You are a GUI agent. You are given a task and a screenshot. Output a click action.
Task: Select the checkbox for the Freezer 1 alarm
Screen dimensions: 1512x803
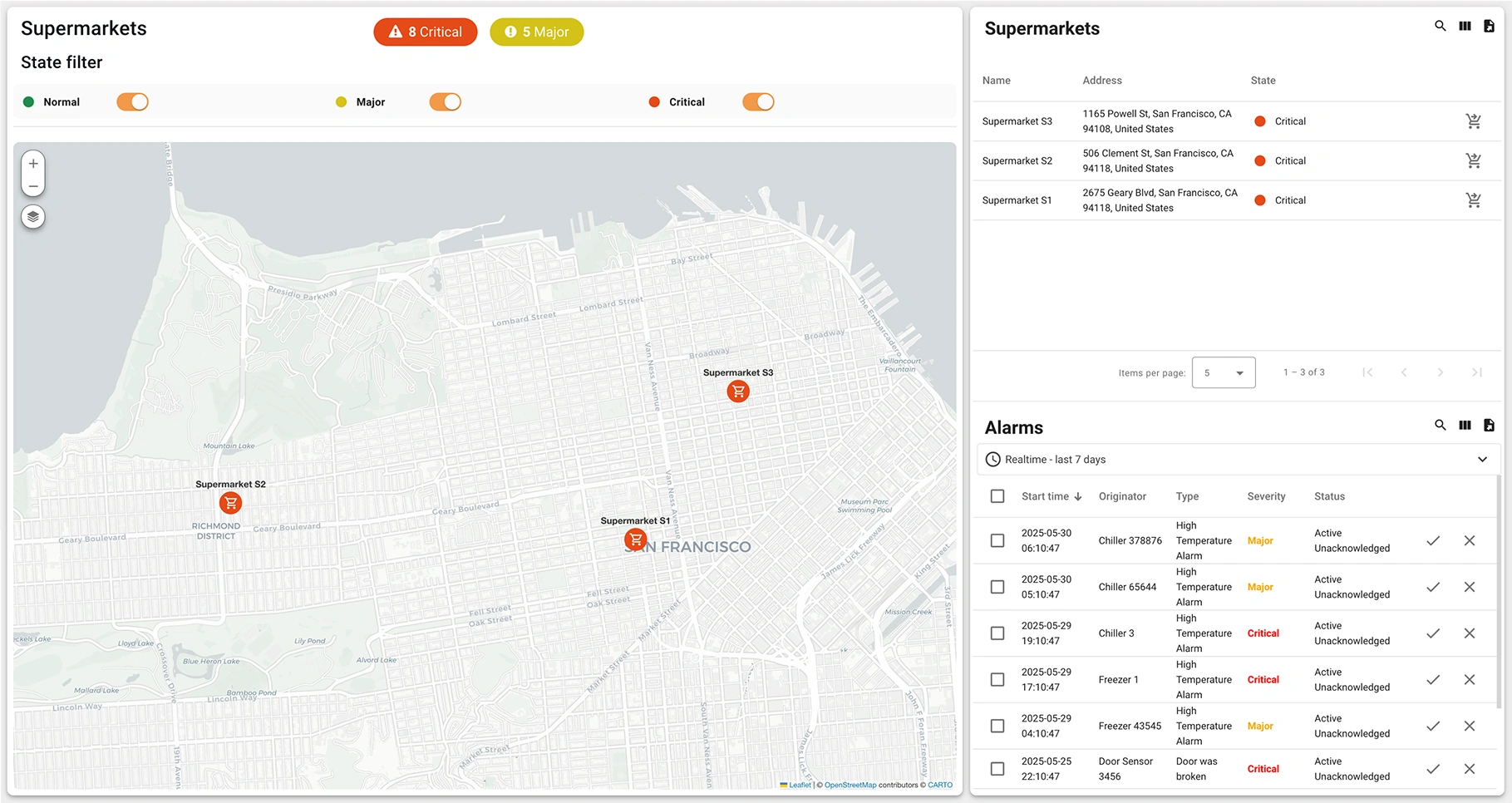click(x=997, y=679)
